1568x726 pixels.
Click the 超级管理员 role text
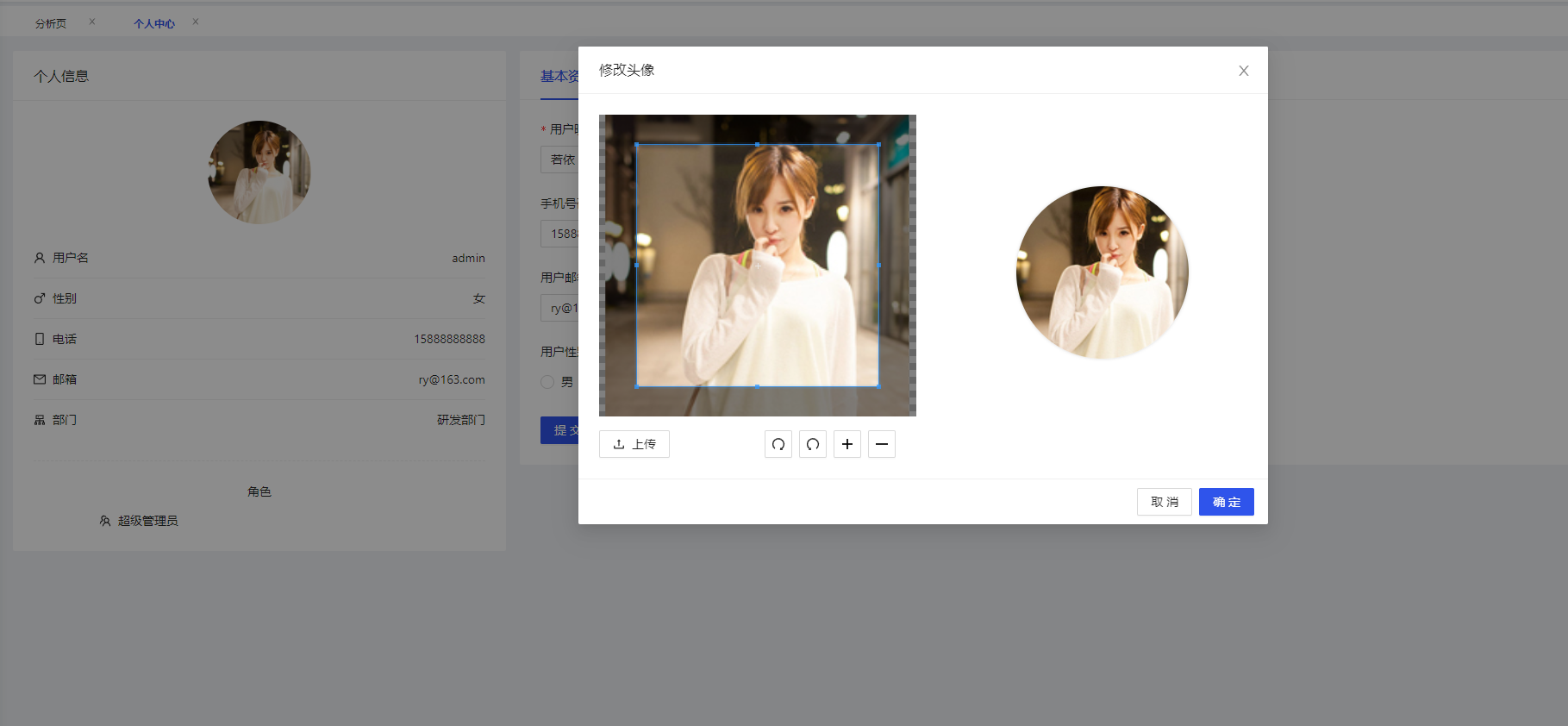click(148, 521)
